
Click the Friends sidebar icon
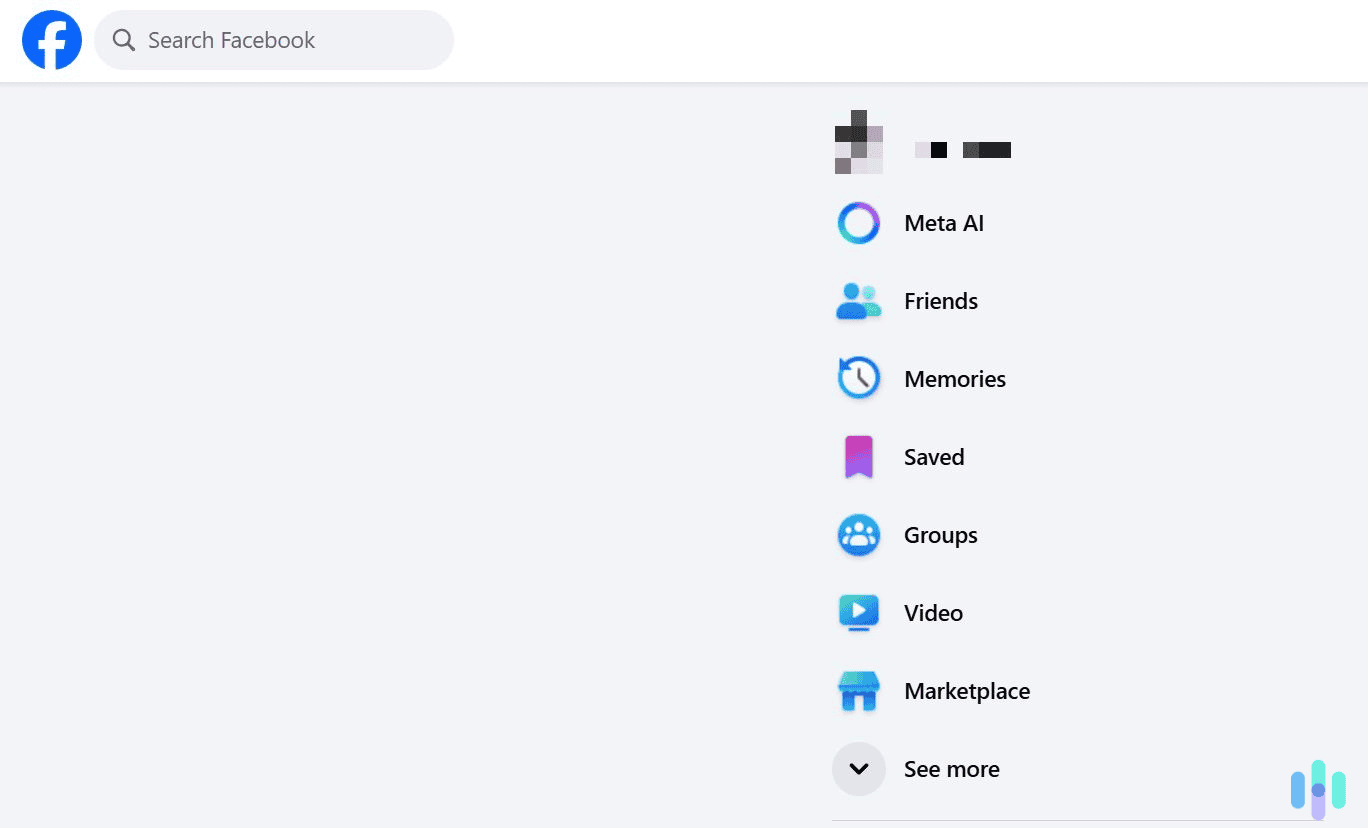click(858, 300)
